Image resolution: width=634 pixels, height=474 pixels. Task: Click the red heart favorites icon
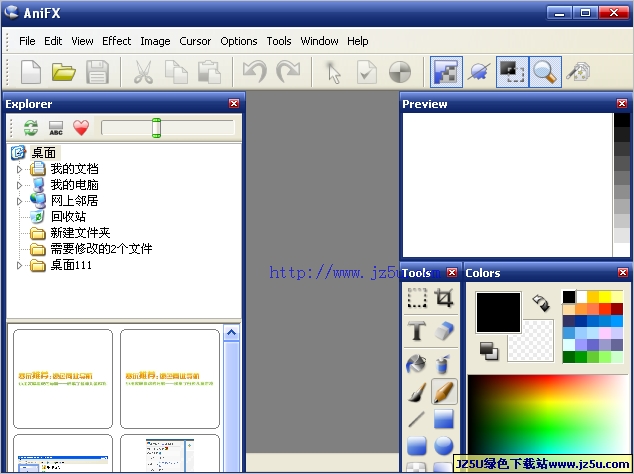(81, 128)
